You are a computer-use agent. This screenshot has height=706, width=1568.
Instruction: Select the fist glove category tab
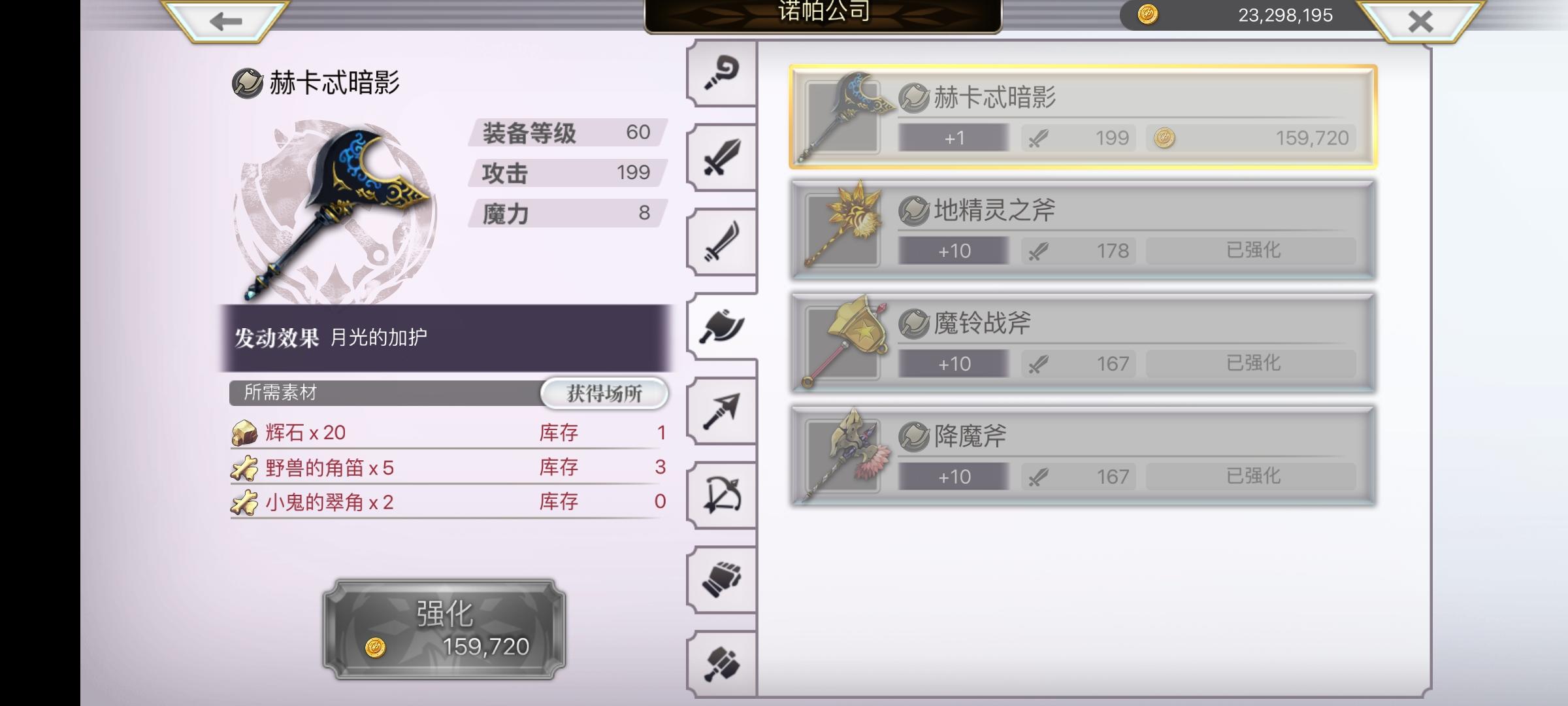tap(722, 579)
